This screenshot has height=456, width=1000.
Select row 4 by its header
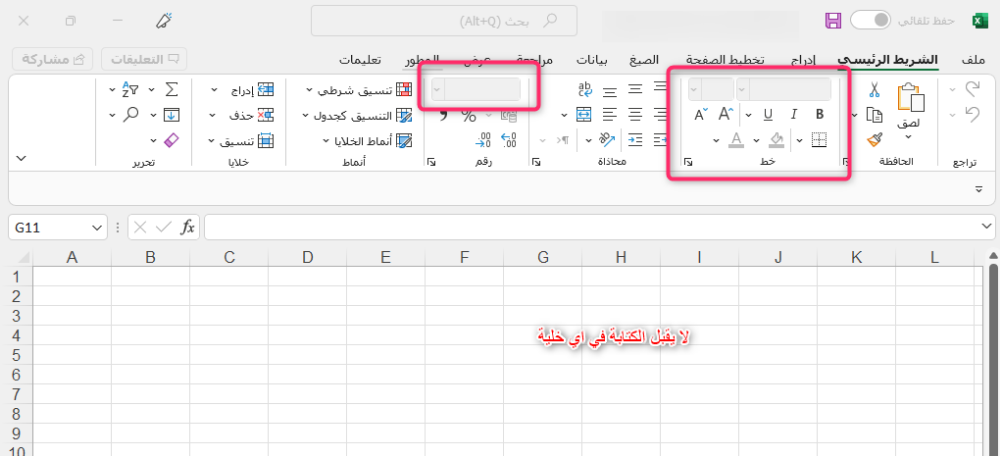[17, 335]
